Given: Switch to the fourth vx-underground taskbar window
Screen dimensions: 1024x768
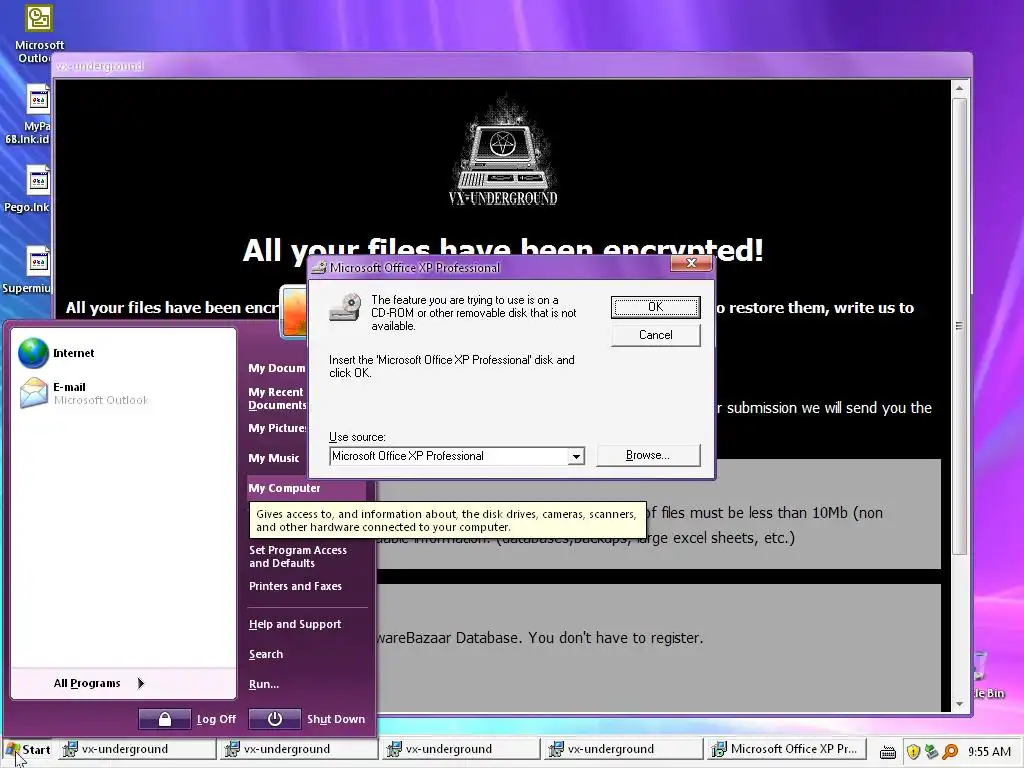Looking at the screenshot, I should coord(623,749).
